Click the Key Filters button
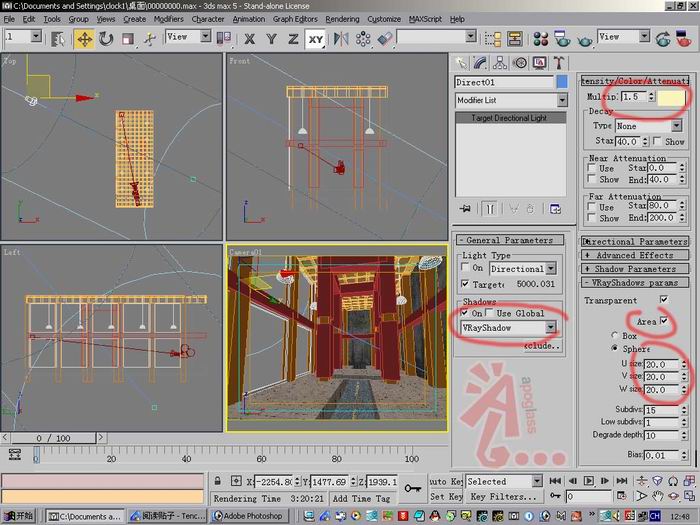This screenshot has width=700, height=525. (x=504, y=496)
